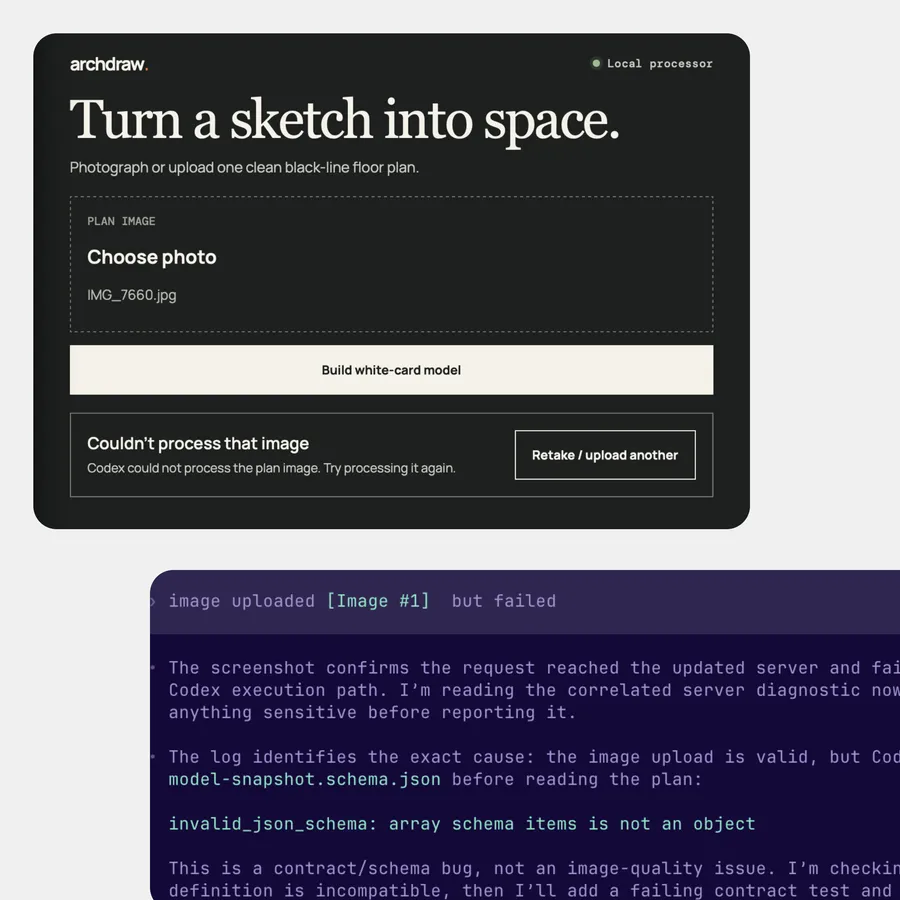The image size is (900, 900).
Task: Click Retake / upload another button
Action: tap(605, 455)
